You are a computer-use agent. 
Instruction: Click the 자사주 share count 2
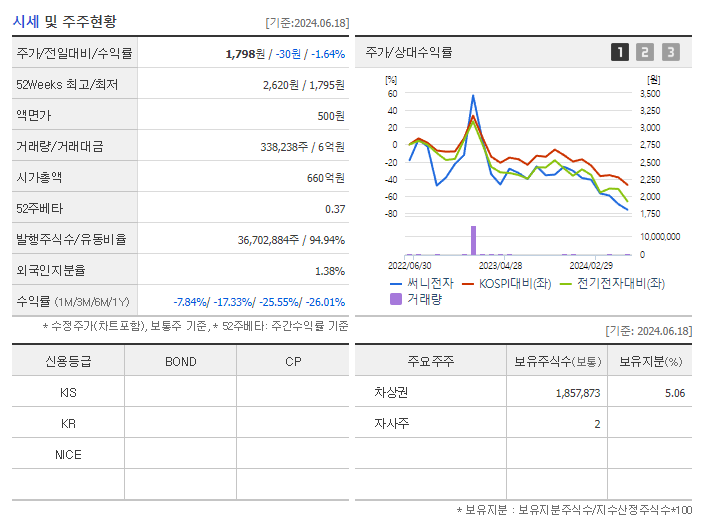(597, 424)
